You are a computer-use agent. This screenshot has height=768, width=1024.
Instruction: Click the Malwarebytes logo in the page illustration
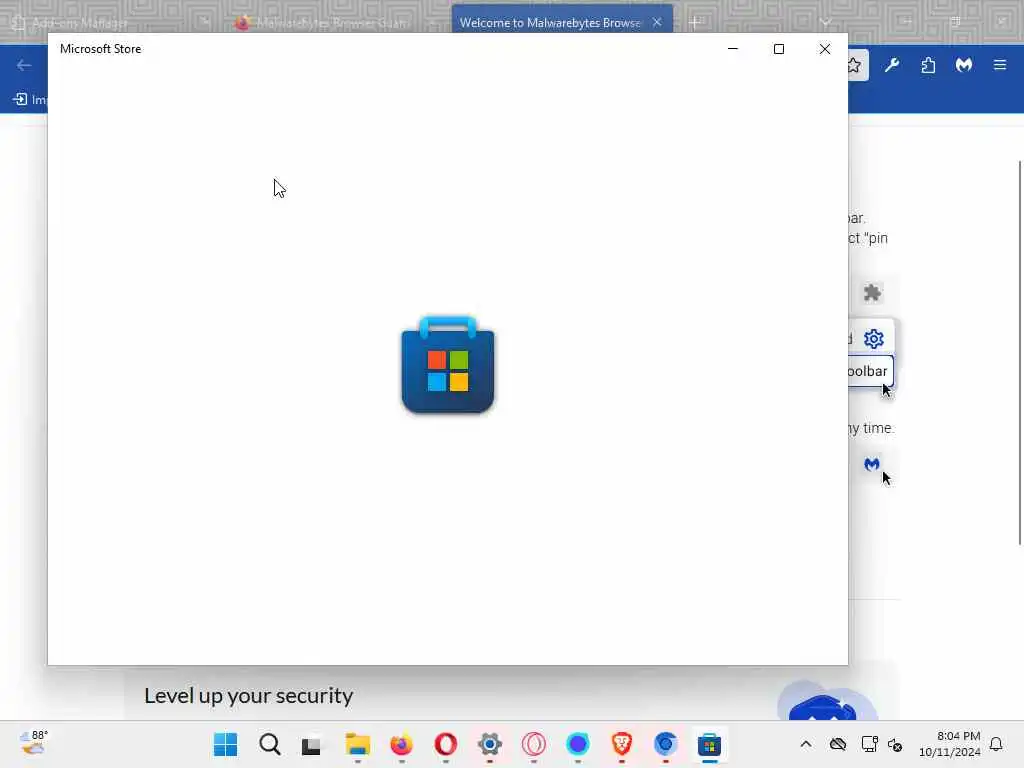point(872,464)
